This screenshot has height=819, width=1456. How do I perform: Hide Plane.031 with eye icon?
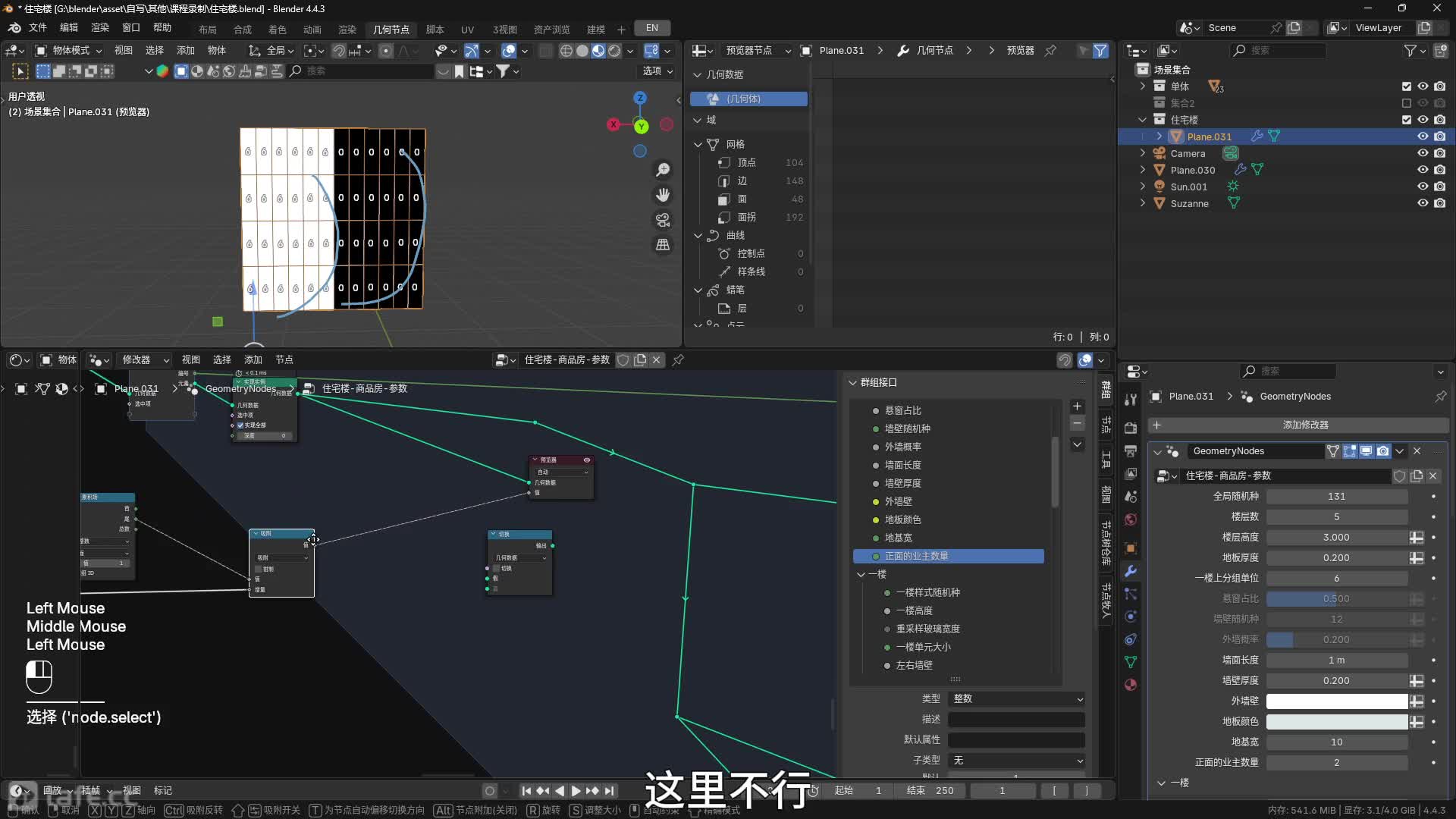pos(1423,136)
